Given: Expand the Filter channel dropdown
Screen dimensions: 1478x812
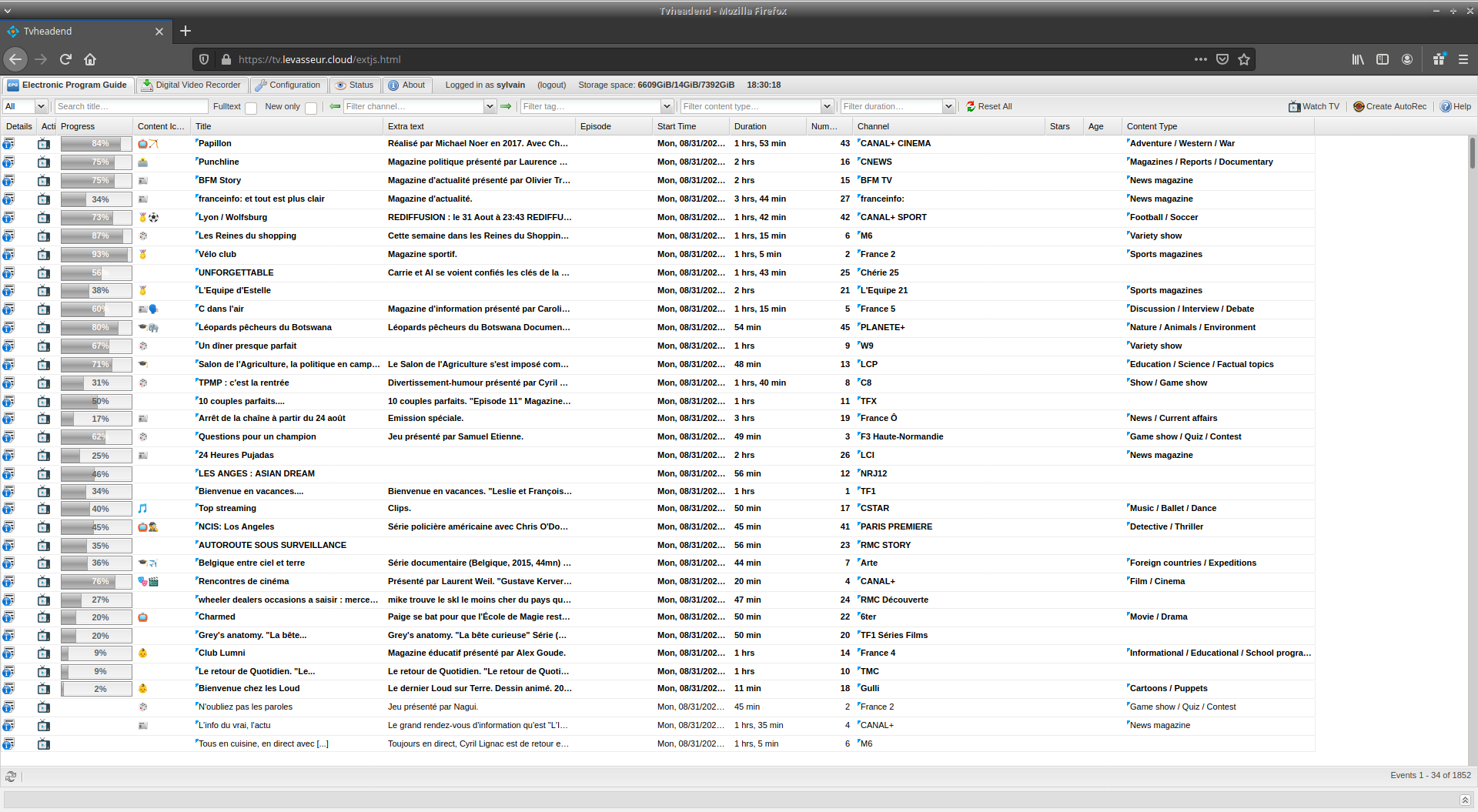Looking at the screenshot, I should click(x=490, y=106).
